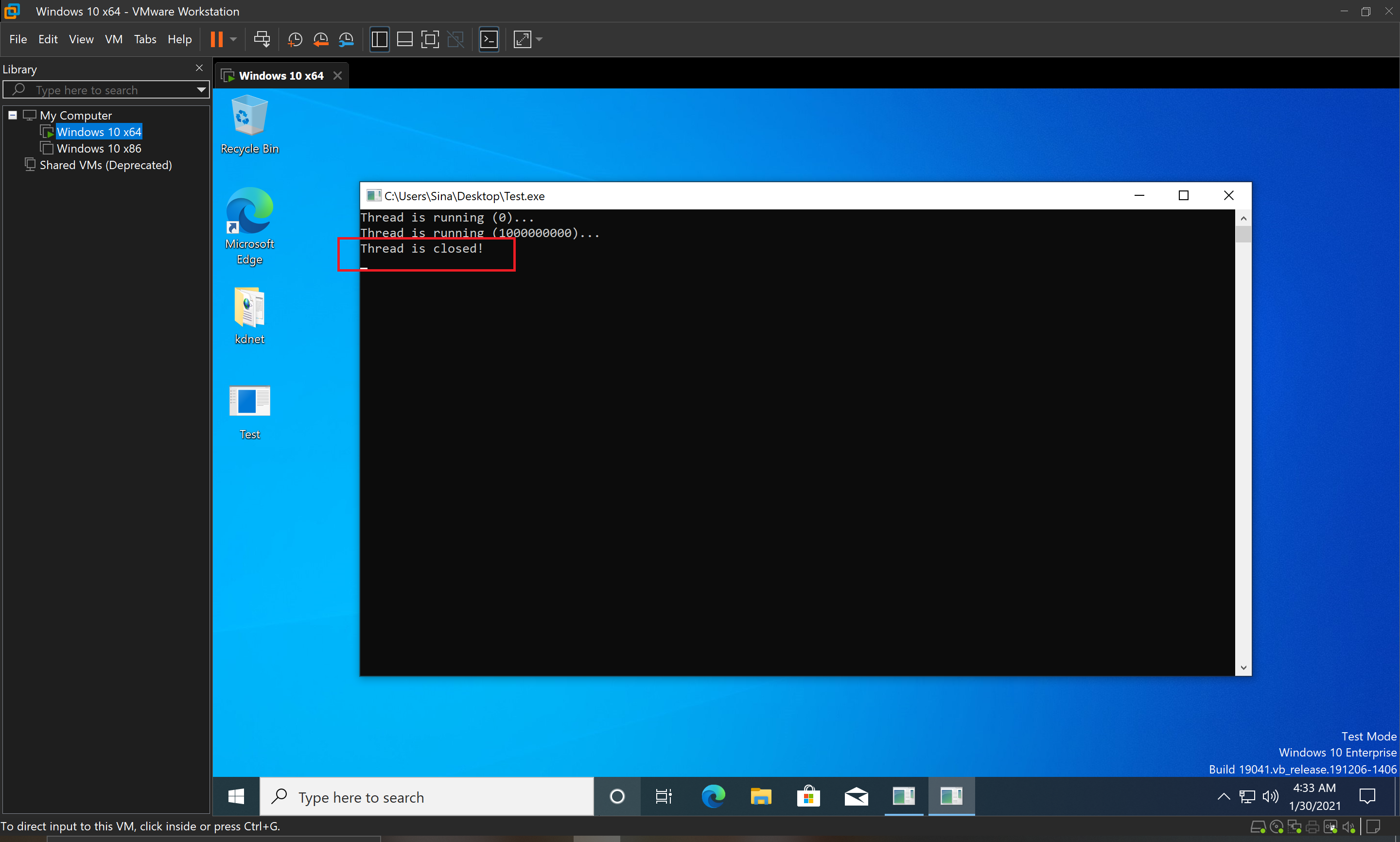Screen dimensions: 1400x842
Task: Click console scrollbar up arrow
Action: click(x=1243, y=218)
